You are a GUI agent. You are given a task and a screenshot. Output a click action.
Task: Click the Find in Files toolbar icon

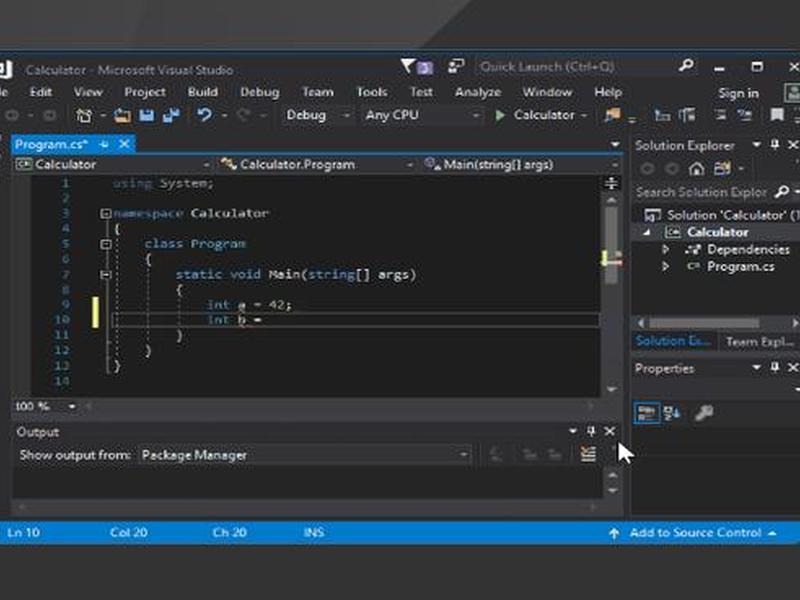pos(612,115)
